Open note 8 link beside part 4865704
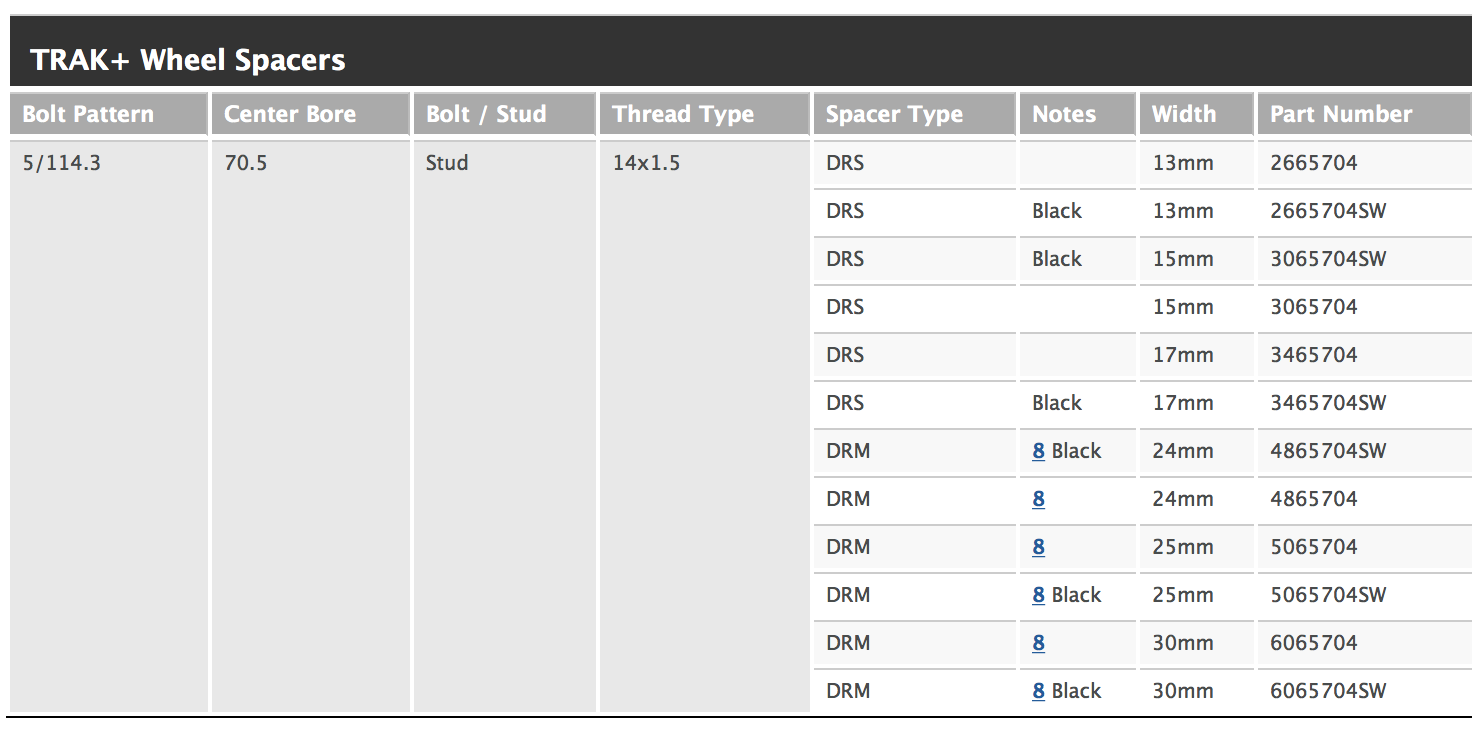Image resolution: width=1472 pixels, height=734 pixels. pos(1038,499)
